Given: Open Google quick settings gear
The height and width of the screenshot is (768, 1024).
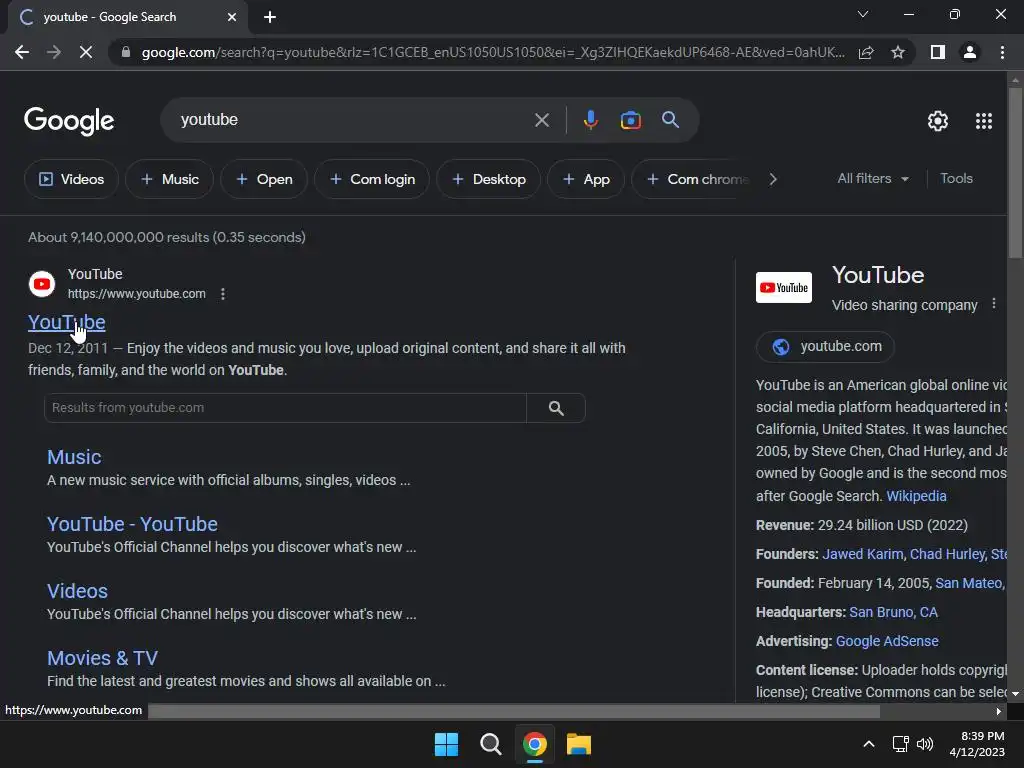Looking at the screenshot, I should click(x=938, y=121).
